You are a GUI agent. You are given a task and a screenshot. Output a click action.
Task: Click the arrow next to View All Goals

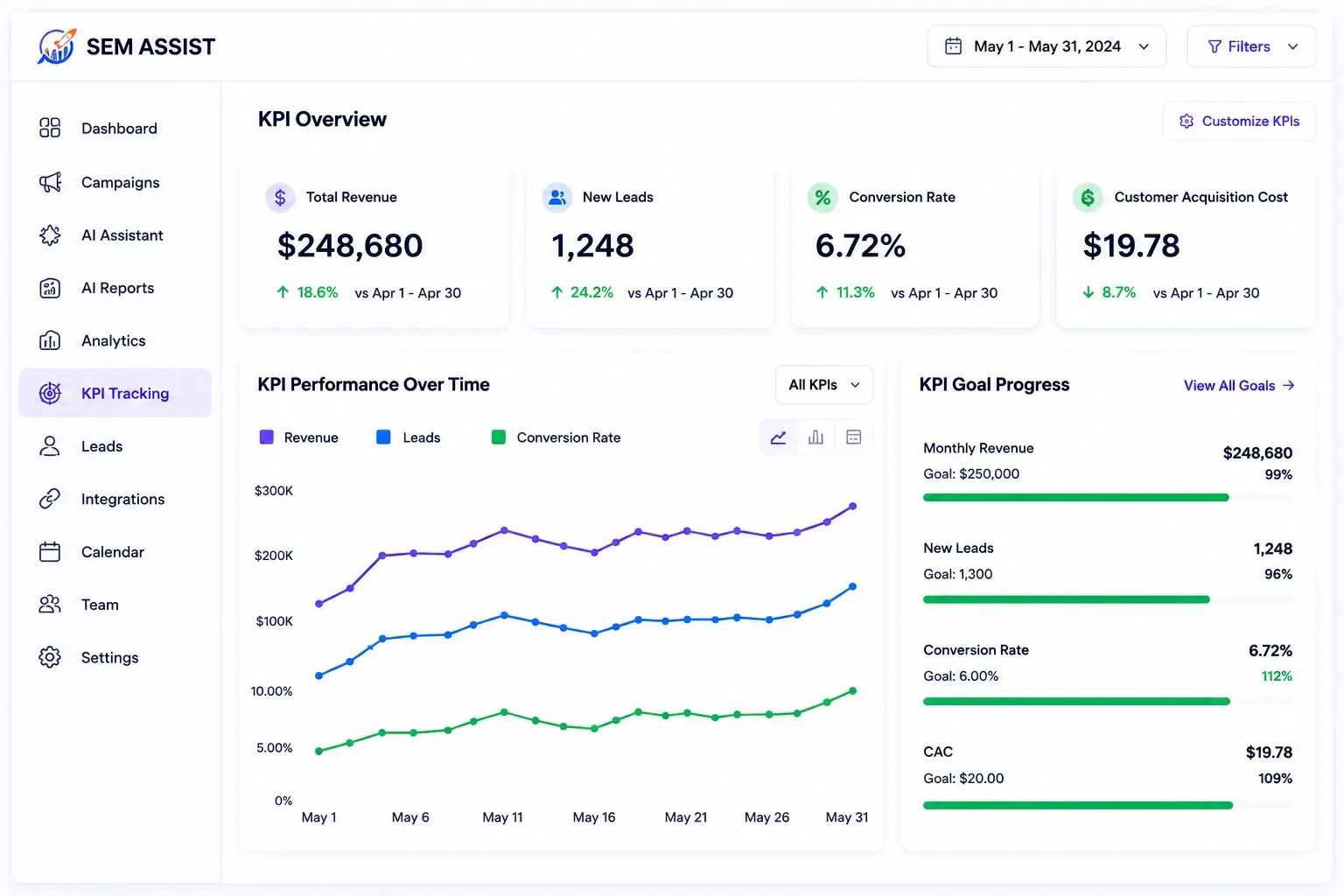(x=1288, y=386)
